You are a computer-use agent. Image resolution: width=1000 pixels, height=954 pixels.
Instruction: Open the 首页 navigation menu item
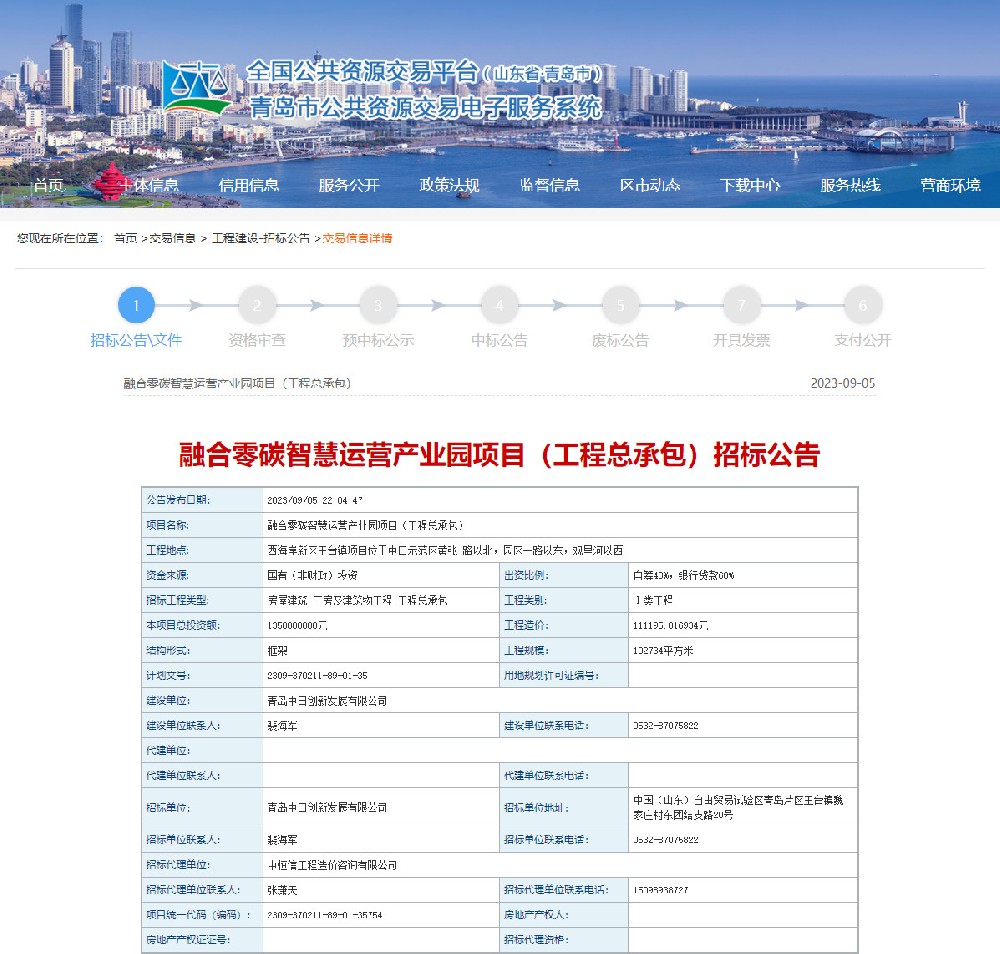(x=48, y=185)
